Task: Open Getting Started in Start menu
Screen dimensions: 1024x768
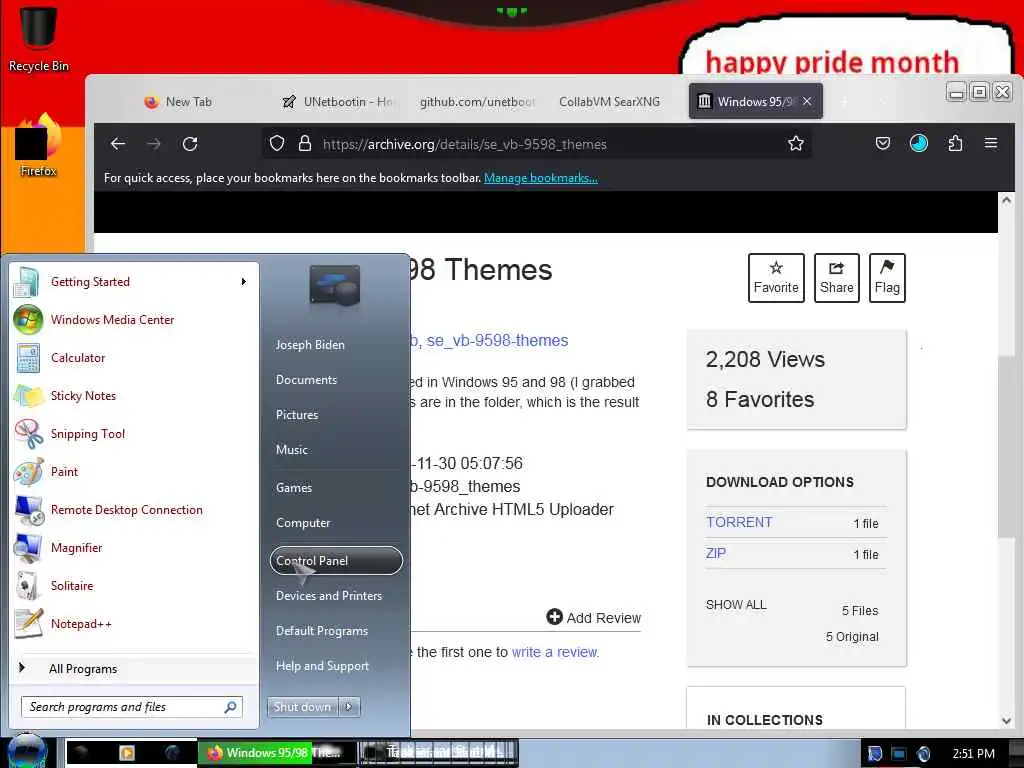Action: pyautogui.click(x=134, y=281)
